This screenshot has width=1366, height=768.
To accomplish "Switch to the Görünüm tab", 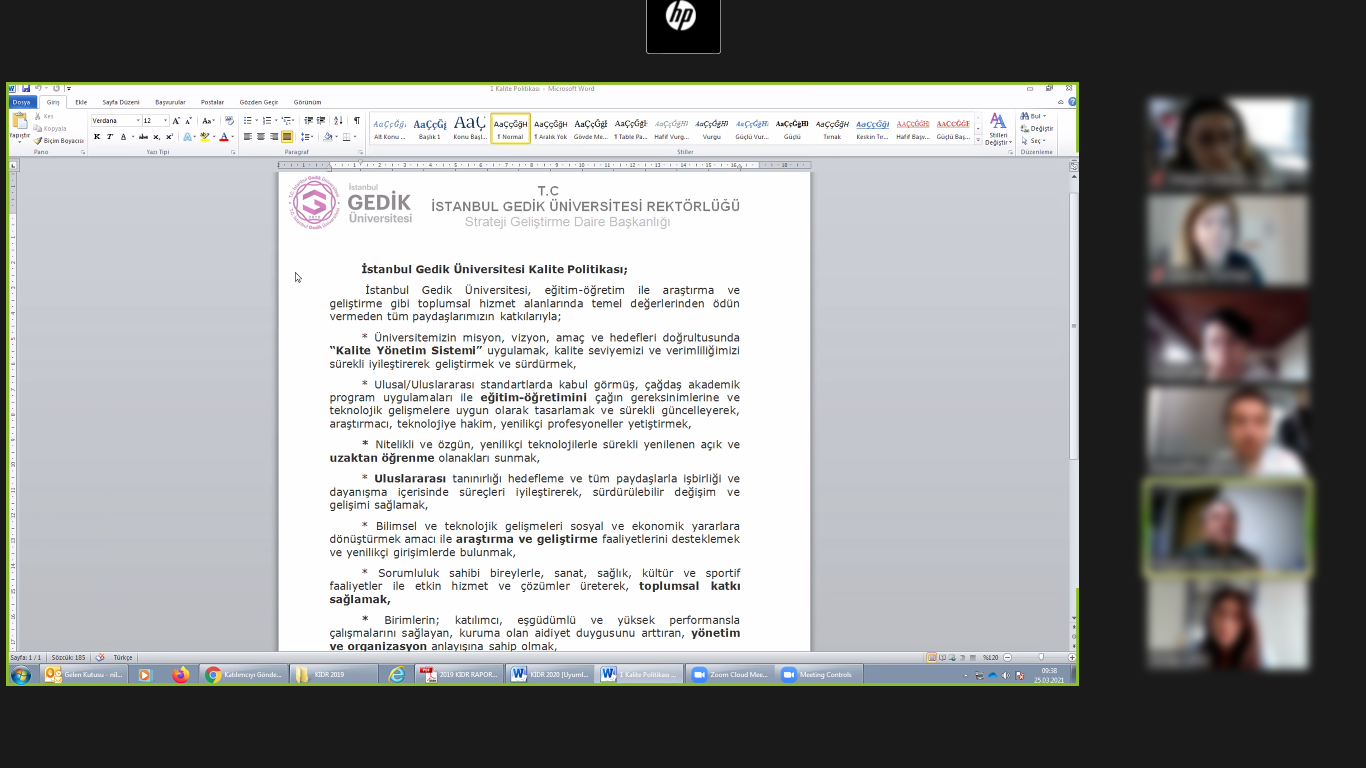I will [x=307, y=102].
